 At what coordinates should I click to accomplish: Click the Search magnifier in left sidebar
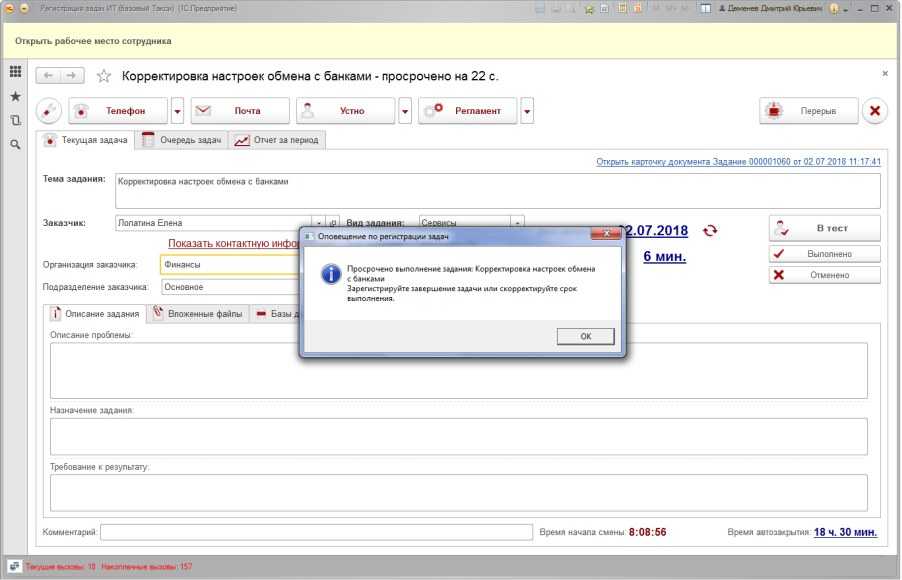tap(15, 145)
